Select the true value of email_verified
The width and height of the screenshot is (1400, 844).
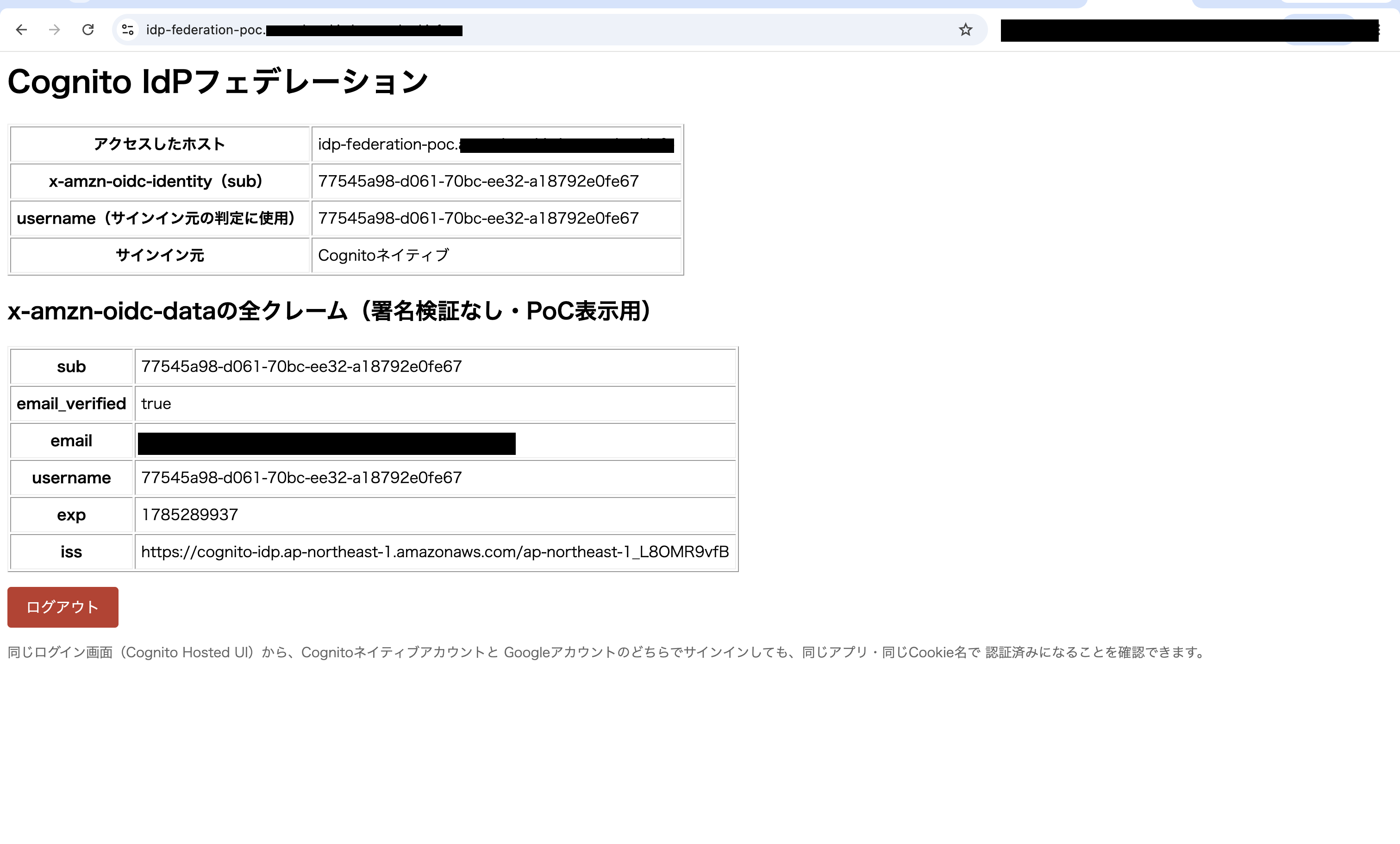(156, 403)
